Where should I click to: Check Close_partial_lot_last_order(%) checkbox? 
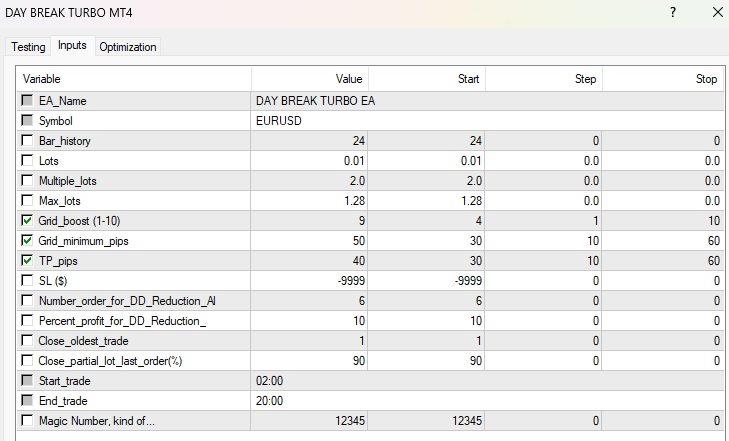coord(27,360)
